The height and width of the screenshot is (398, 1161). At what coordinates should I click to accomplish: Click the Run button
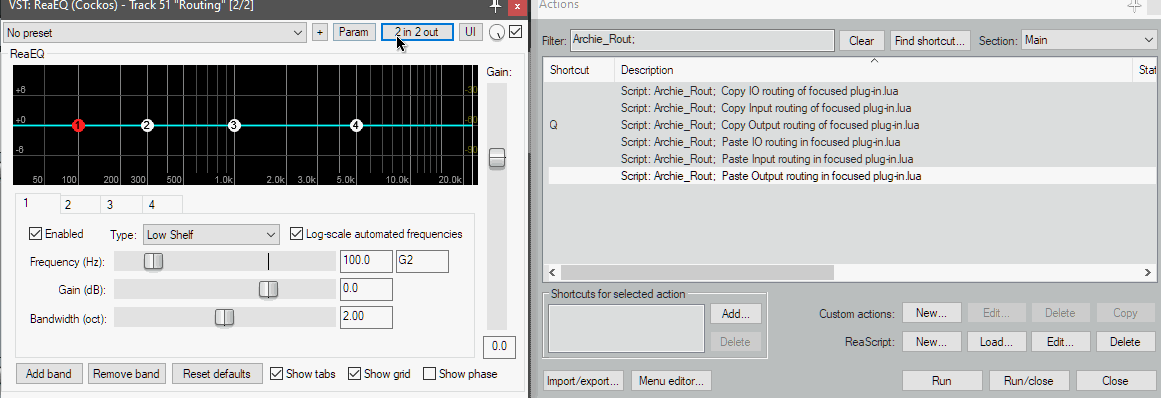pos(941,381)
